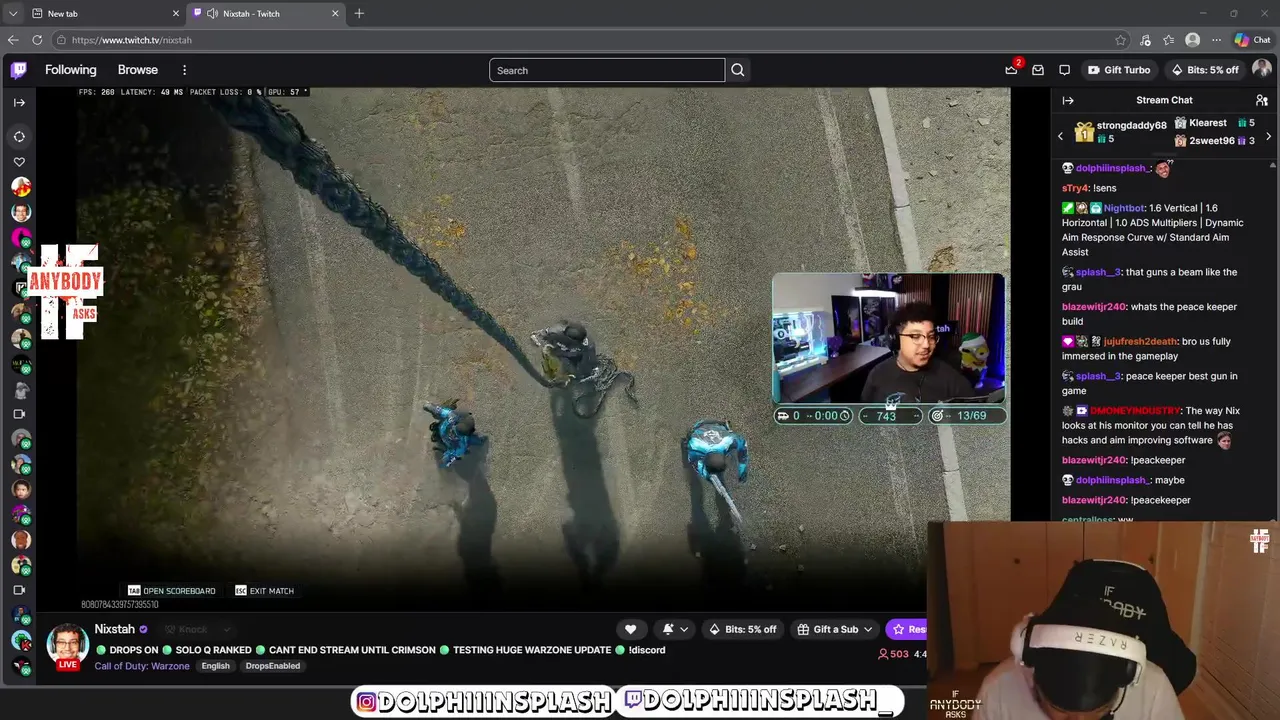Click DMONEYINDUSTRY username in chat
1280x720 pixels.
[1135, 411]
